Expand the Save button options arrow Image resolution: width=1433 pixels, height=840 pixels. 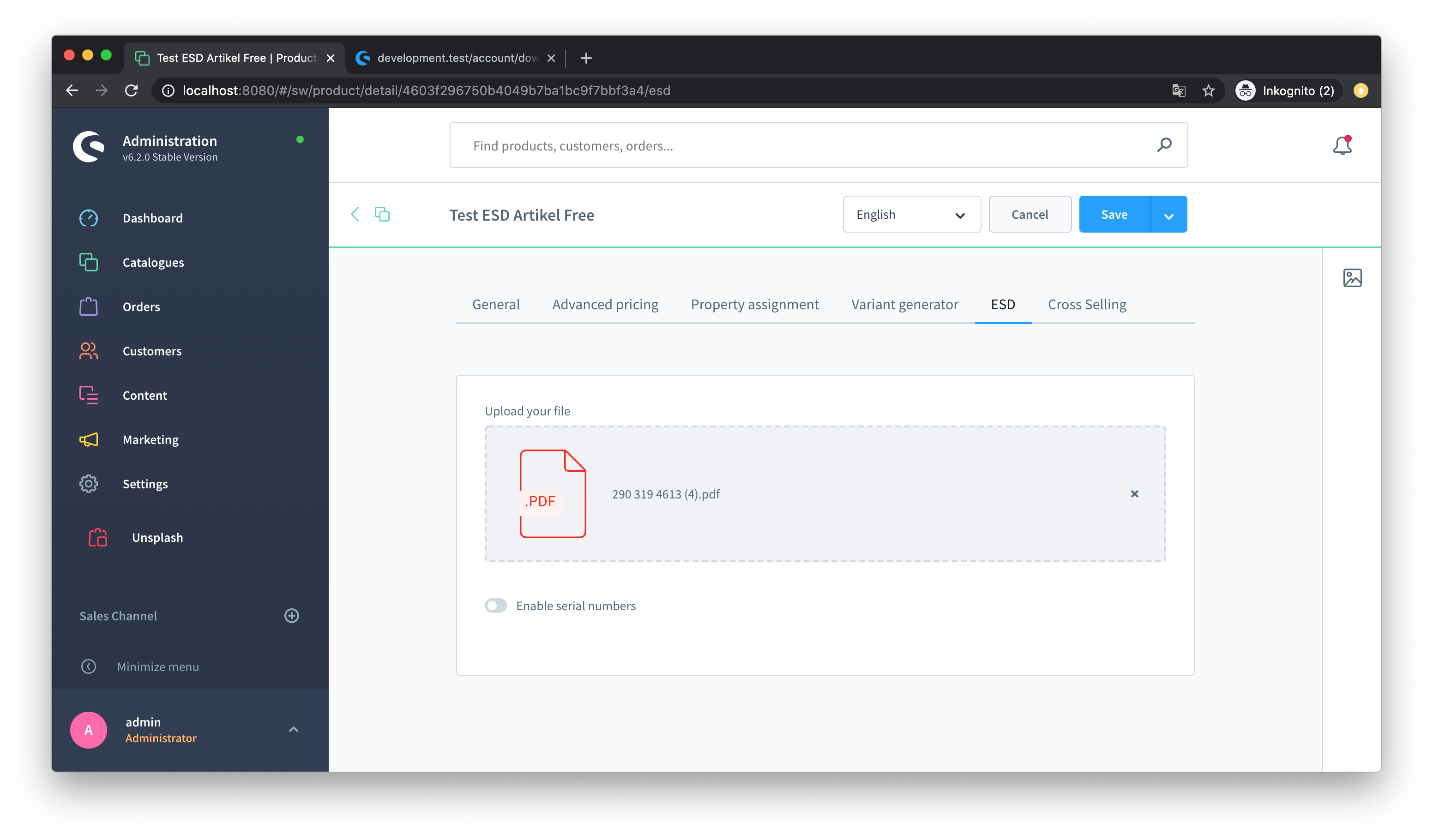tap(1168, 215)
